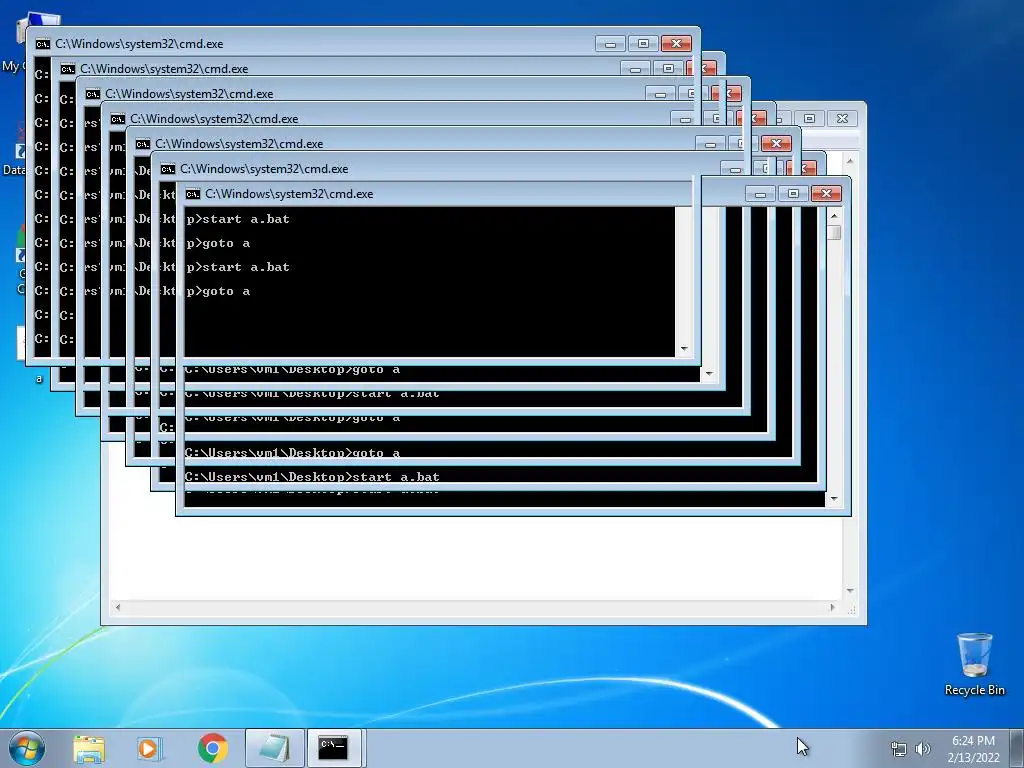Click the Notepad vertical scrollbar up arrow

pos(850,160)
